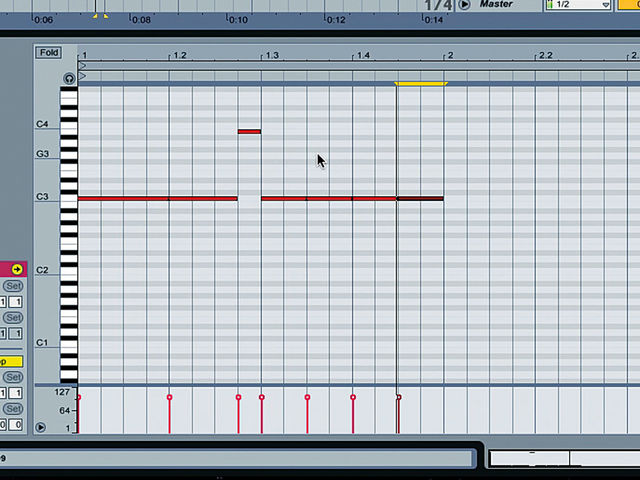Click the play triangle icon beside velocity scale
The image size is (640, 480).
[40, 427]
